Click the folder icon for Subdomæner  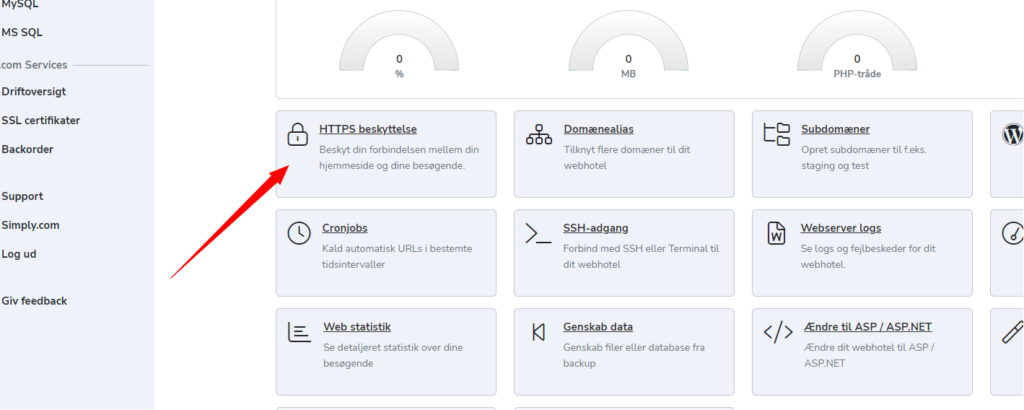[776, 134]
